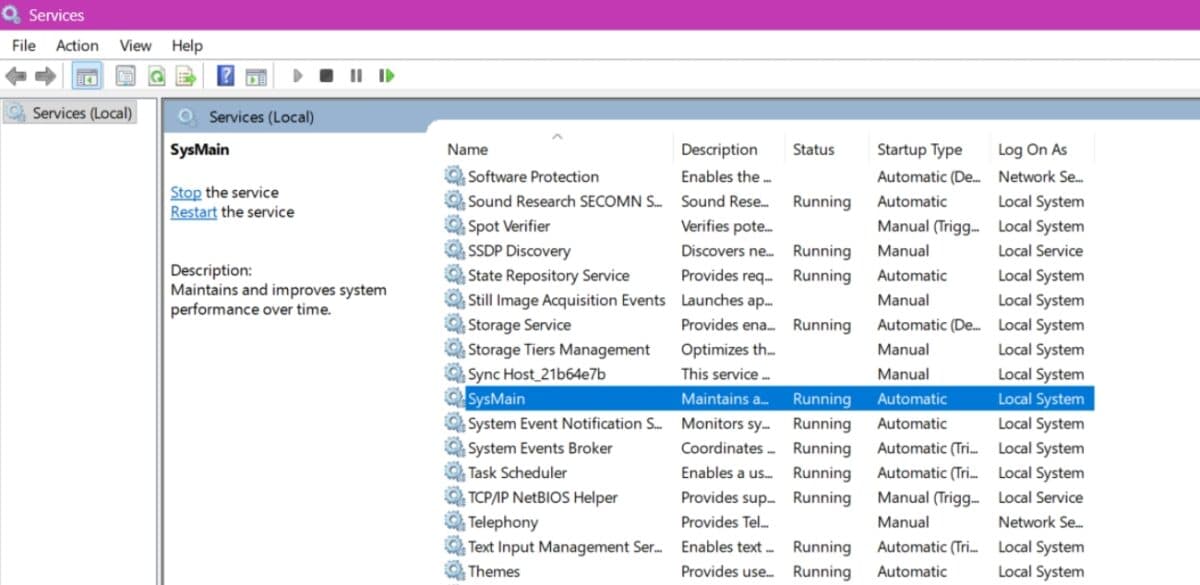Click the gear icon beside SysMain row

point(455,398)
